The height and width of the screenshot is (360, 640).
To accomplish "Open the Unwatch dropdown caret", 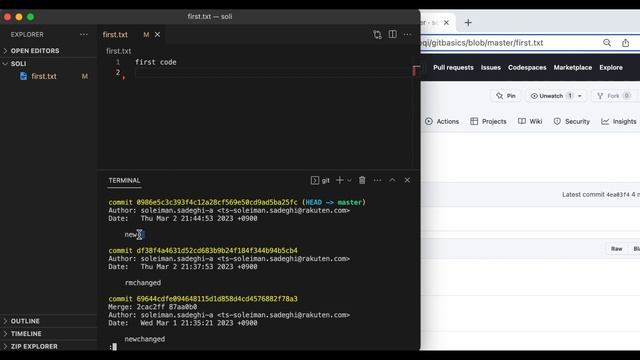I will 580,96.
